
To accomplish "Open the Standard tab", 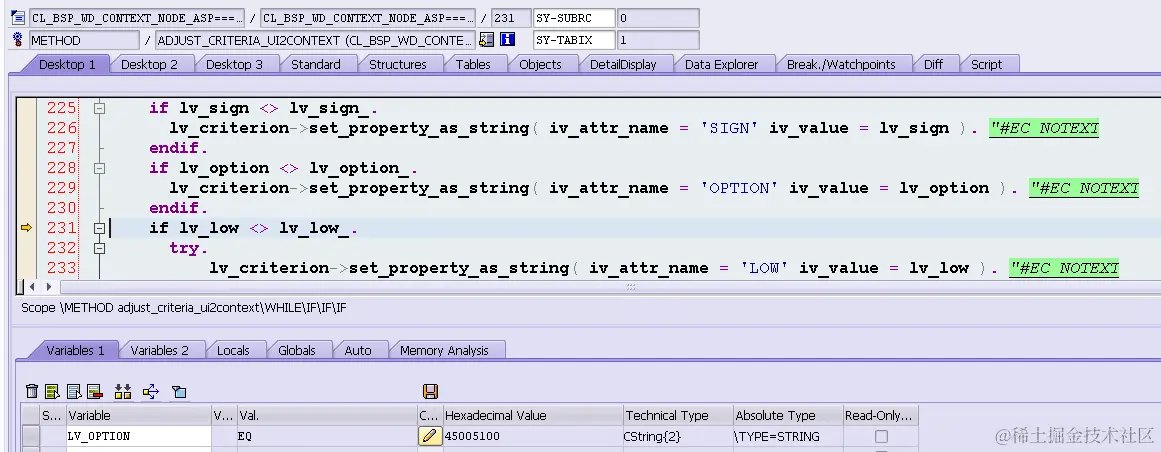I will (x=315, y=64).
